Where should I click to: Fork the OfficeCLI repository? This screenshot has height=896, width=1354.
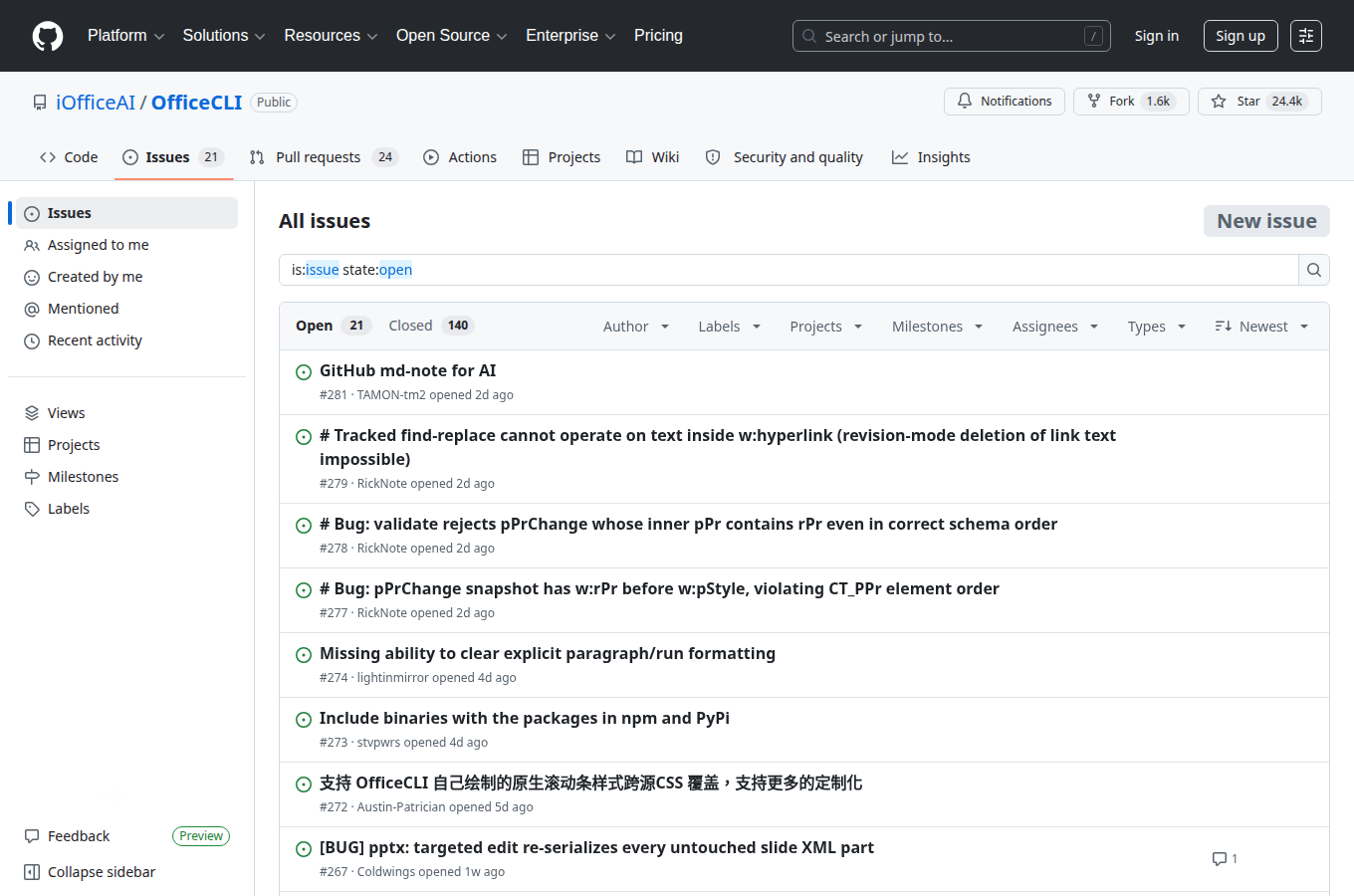pos(1131,102)
